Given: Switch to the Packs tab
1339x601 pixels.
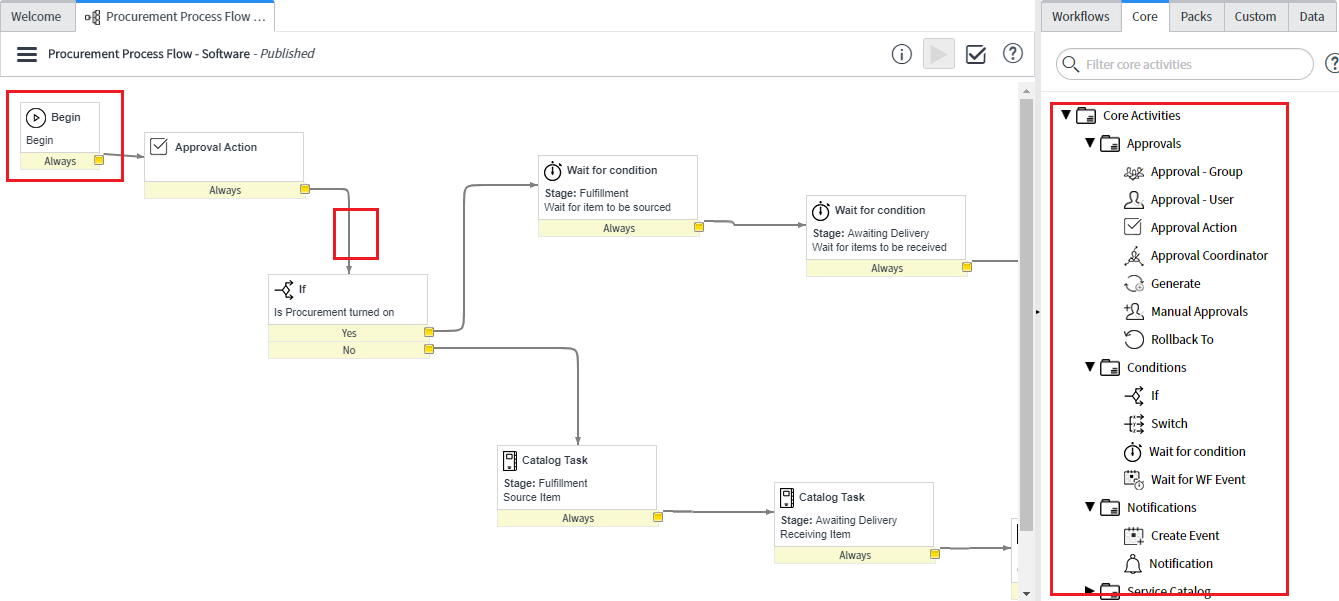Looking at the screenshot, I should [x=1196, y=16].
